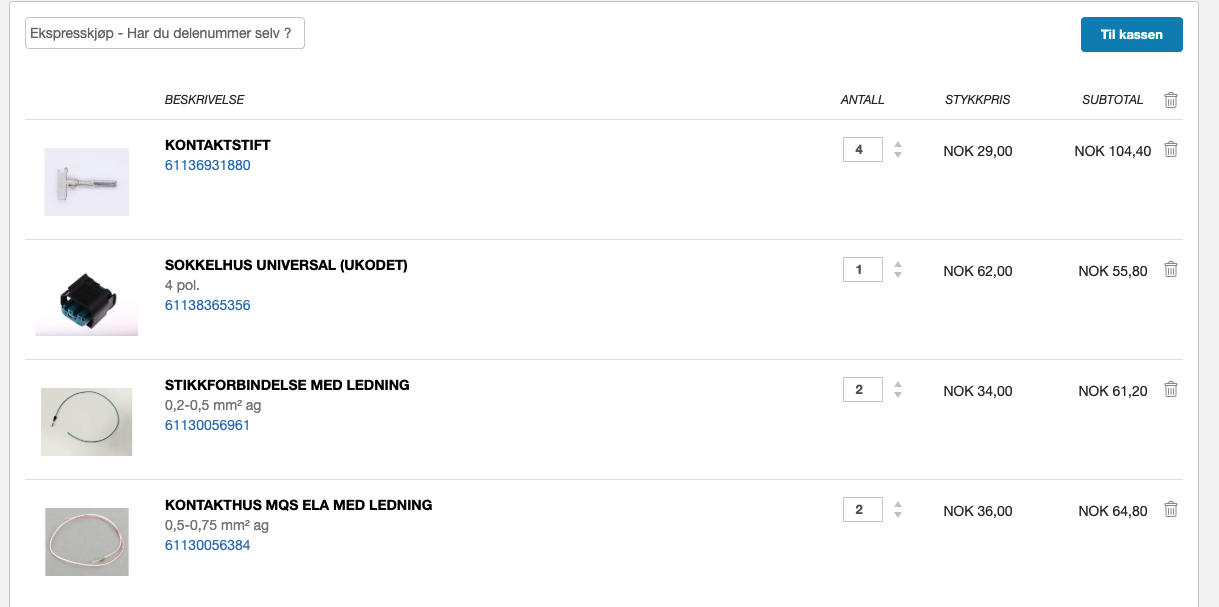Open the black SOKKELHUS connector image
This screenshot has width=1219, height=607.
[x=87, y=300]
